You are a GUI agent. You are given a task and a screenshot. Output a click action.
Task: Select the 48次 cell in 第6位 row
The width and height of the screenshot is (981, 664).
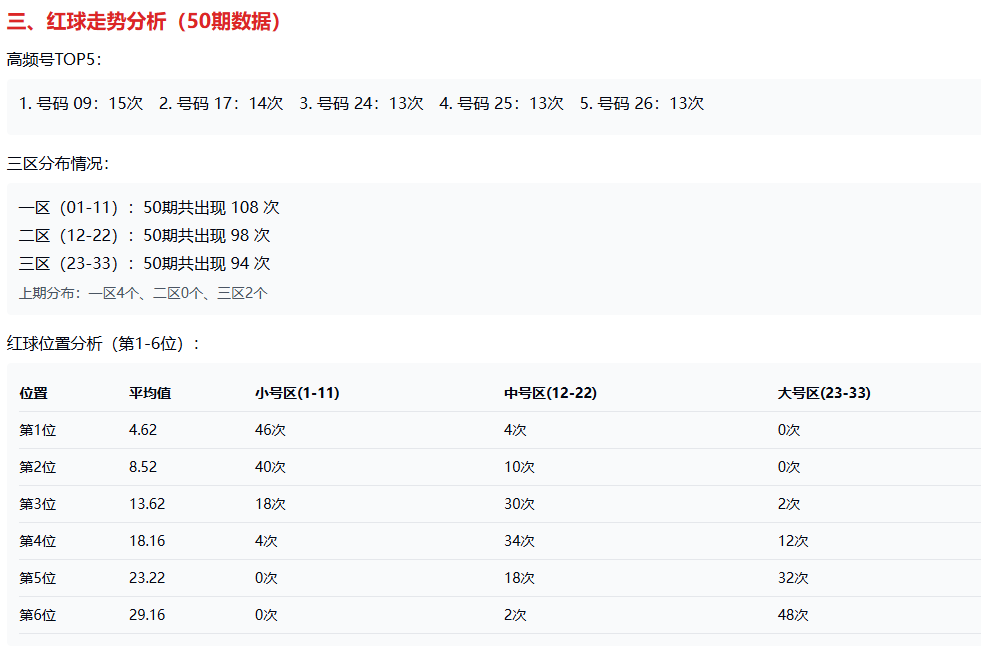click(x=793, y=615)
